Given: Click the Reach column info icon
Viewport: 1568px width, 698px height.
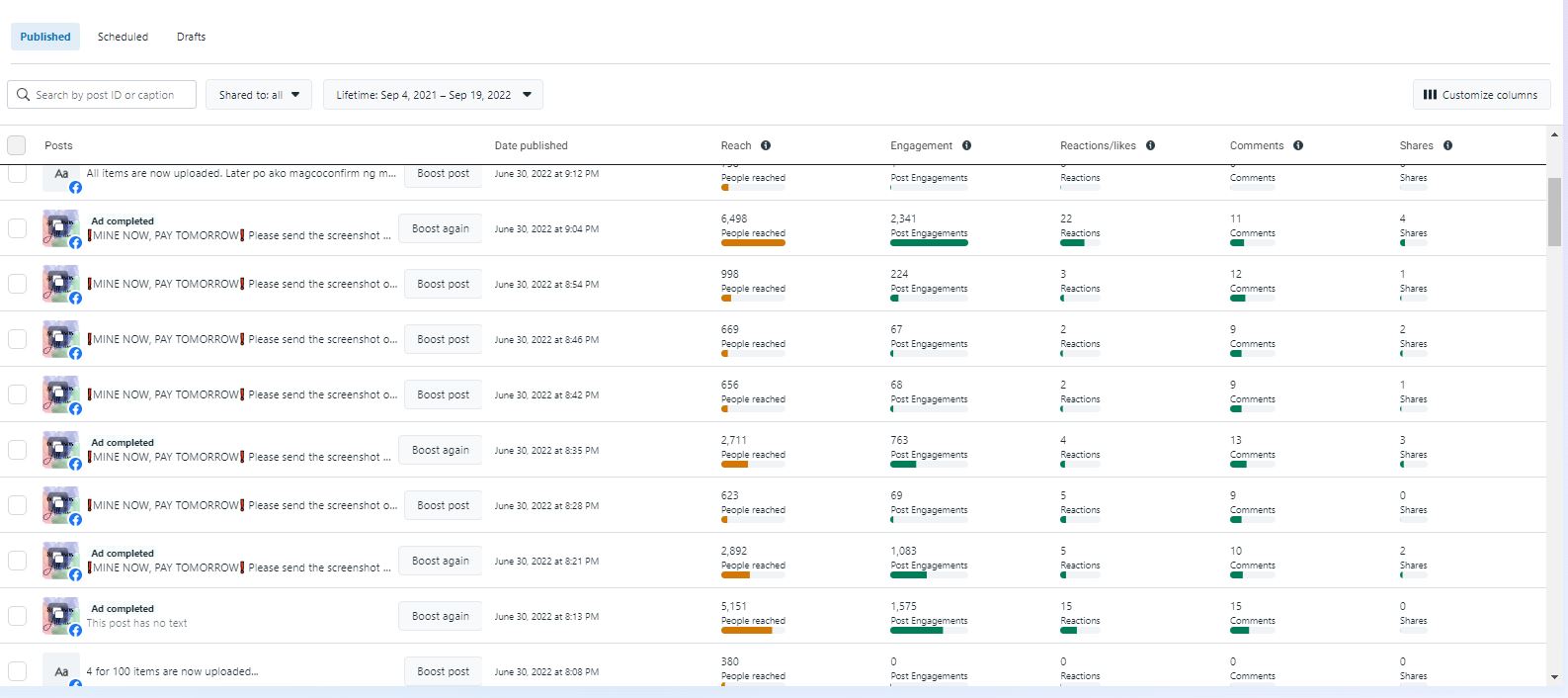Looking at the screenshot, I should click(766, 145).
